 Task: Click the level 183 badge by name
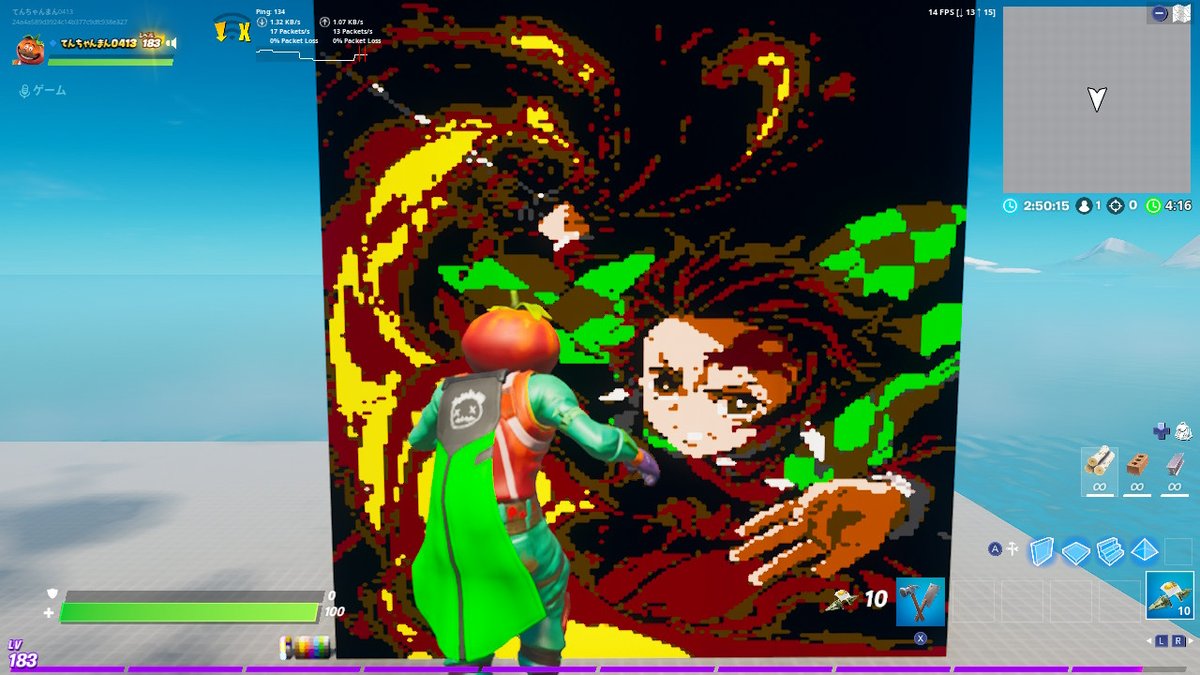pyautogui.click(x=151, y=43)
